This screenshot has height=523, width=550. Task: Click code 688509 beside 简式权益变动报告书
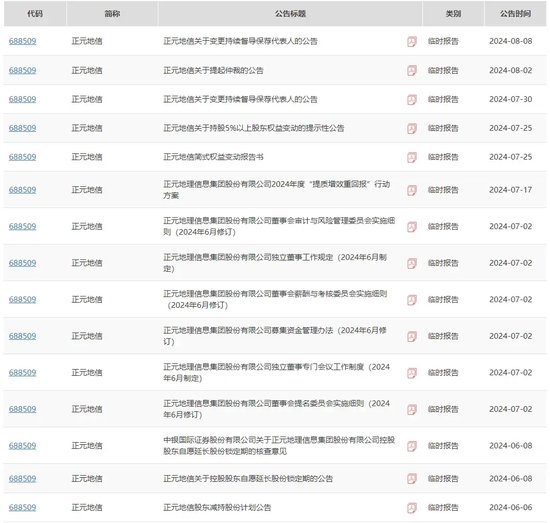tap(22, 157)
